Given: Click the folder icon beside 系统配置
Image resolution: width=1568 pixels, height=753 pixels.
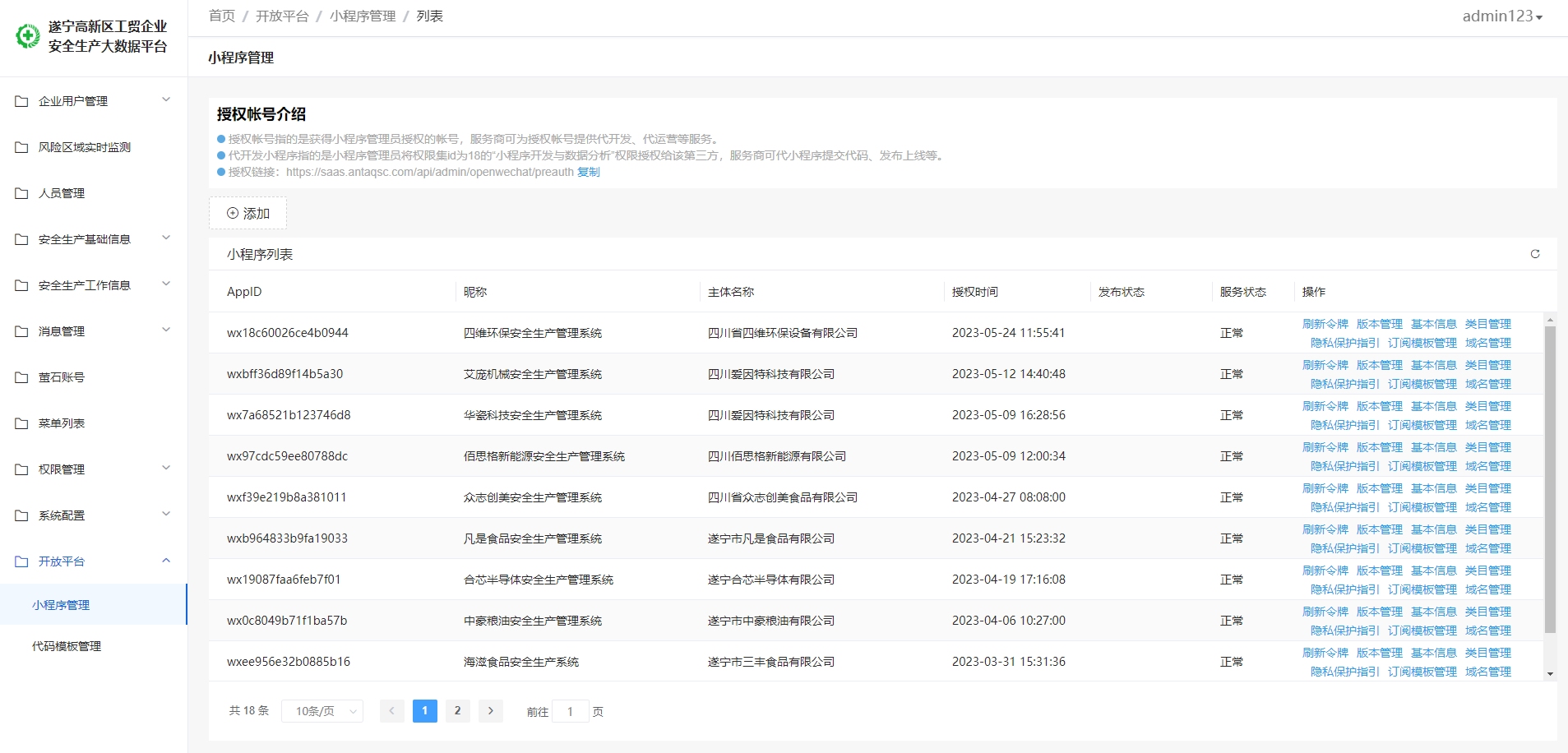Looking at the screenshot, I should (x=21, y=515).
